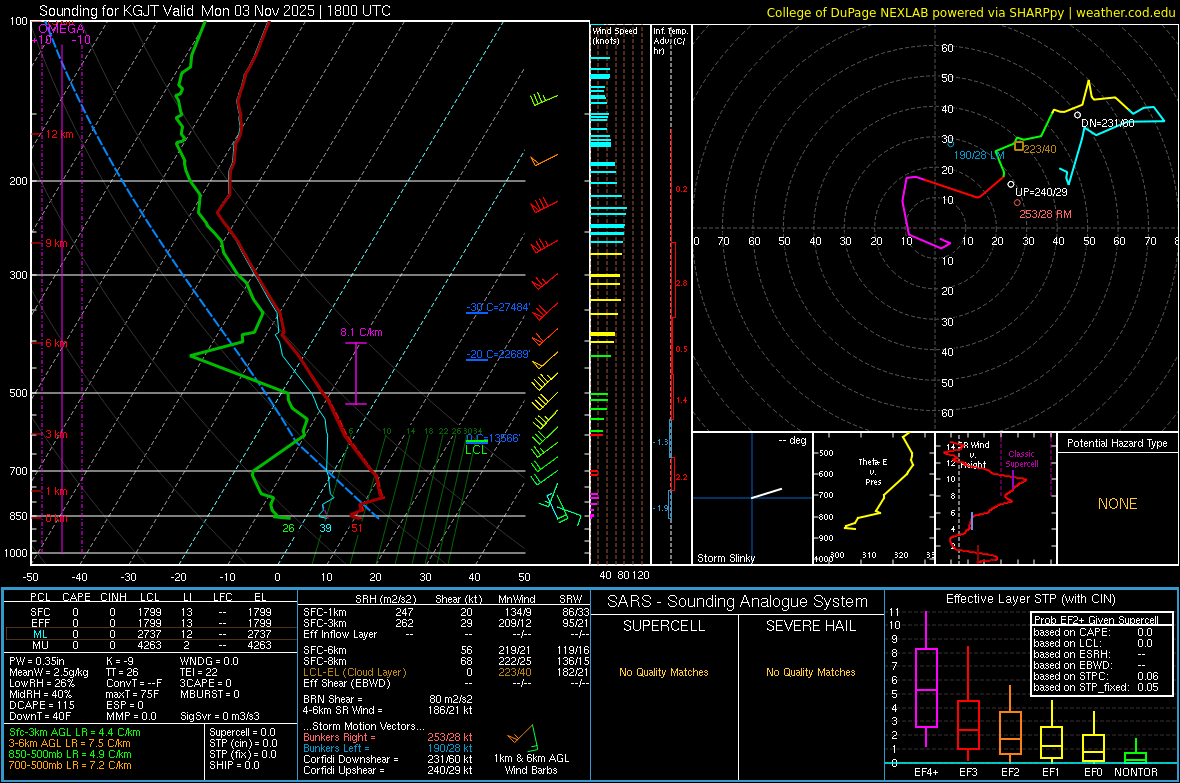The image size is (1180, 783).
Task: Click the Sfc-3km AGL LR value
Action: point(75,732)
